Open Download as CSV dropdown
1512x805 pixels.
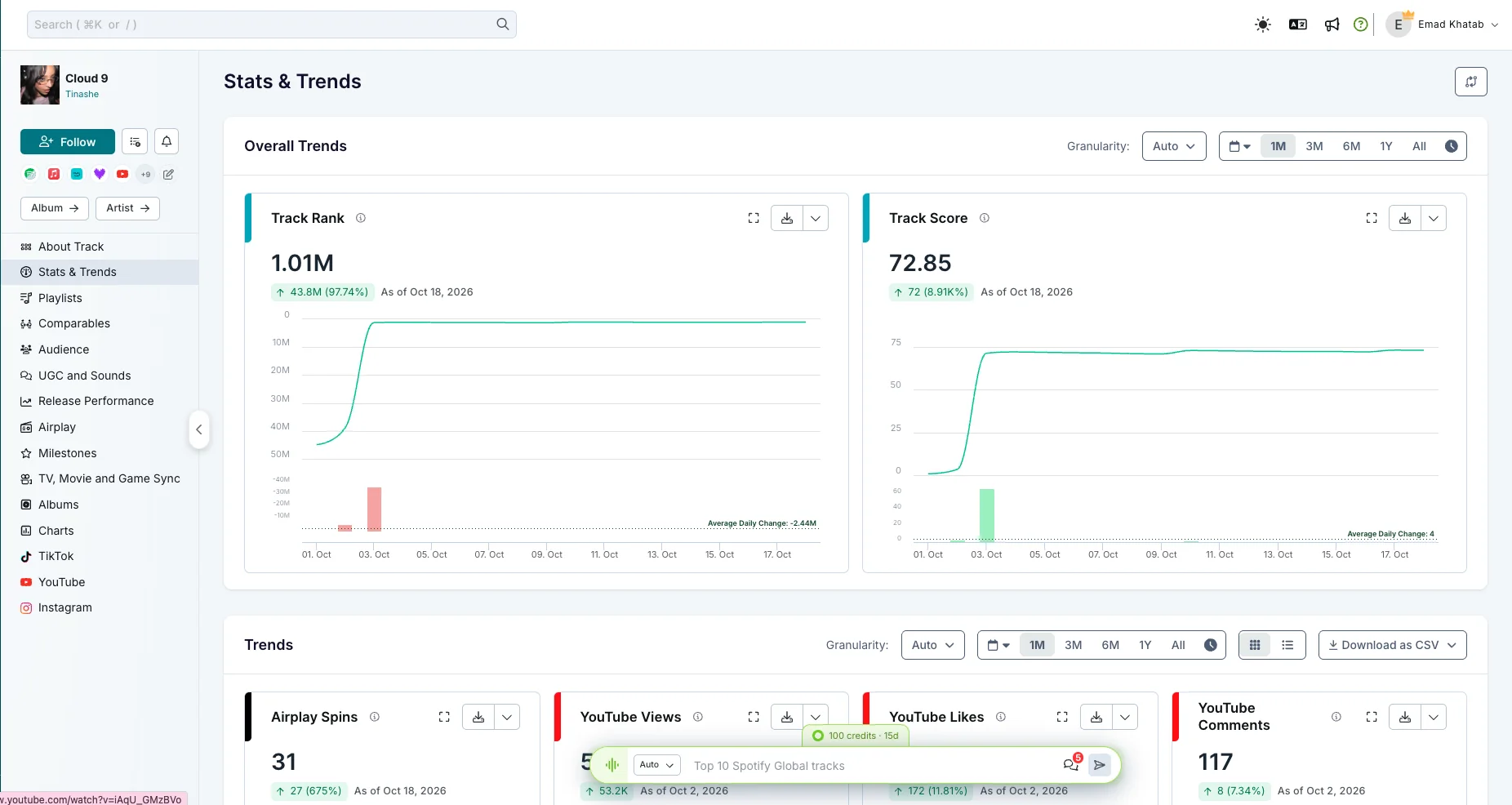tap(1393, 645)
